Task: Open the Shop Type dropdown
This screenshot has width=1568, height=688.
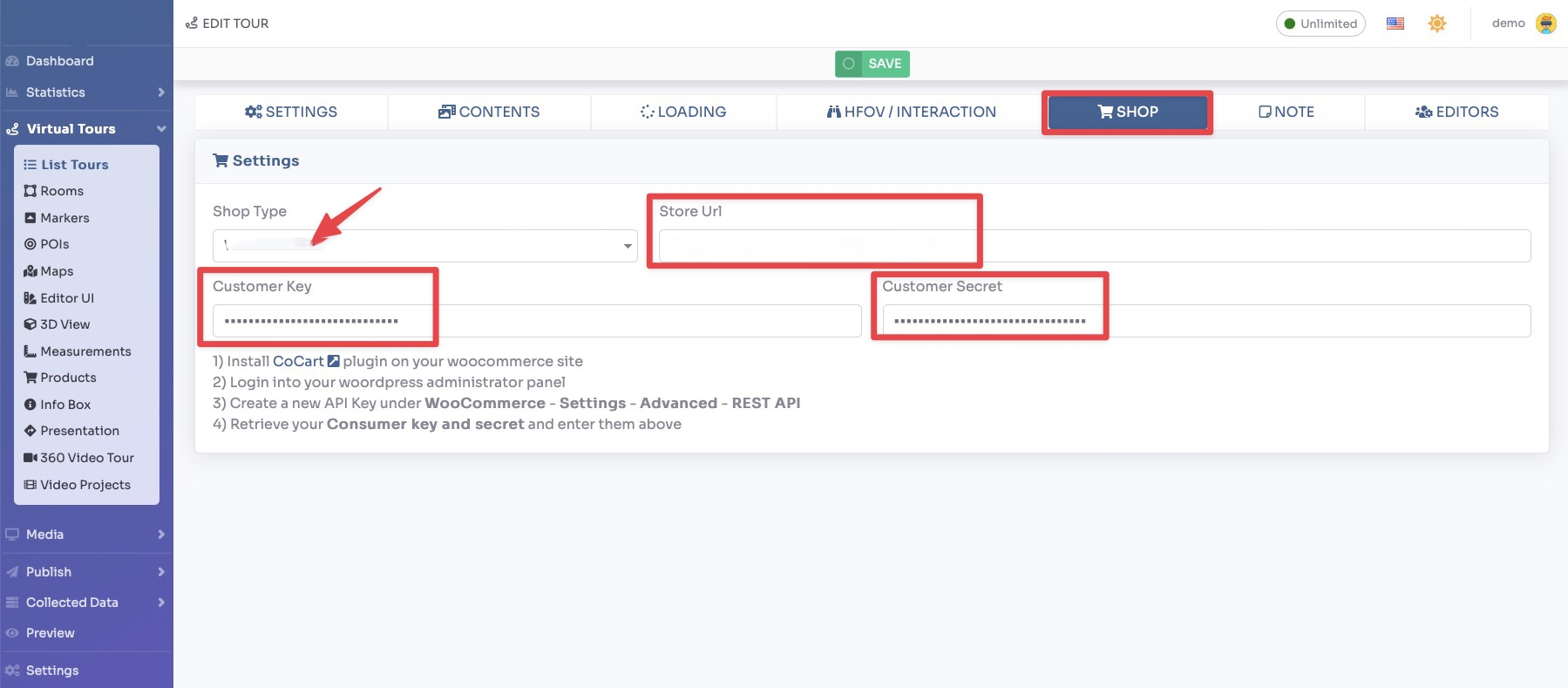Action: [x=425, y=246]
